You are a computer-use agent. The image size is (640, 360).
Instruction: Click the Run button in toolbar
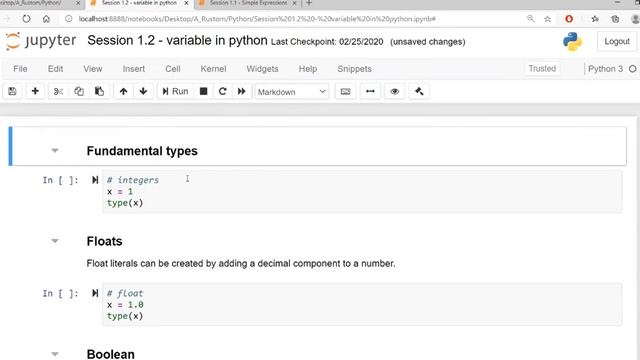176,91
